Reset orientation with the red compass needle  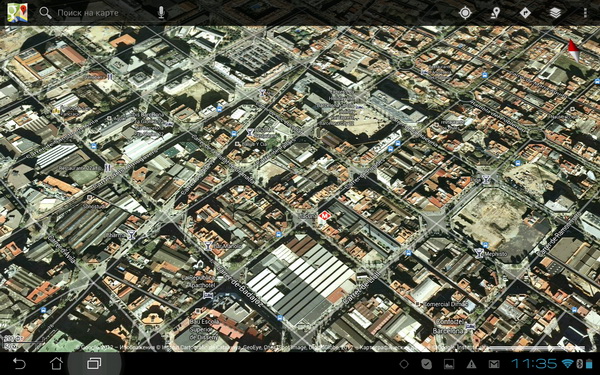[573, 51]
